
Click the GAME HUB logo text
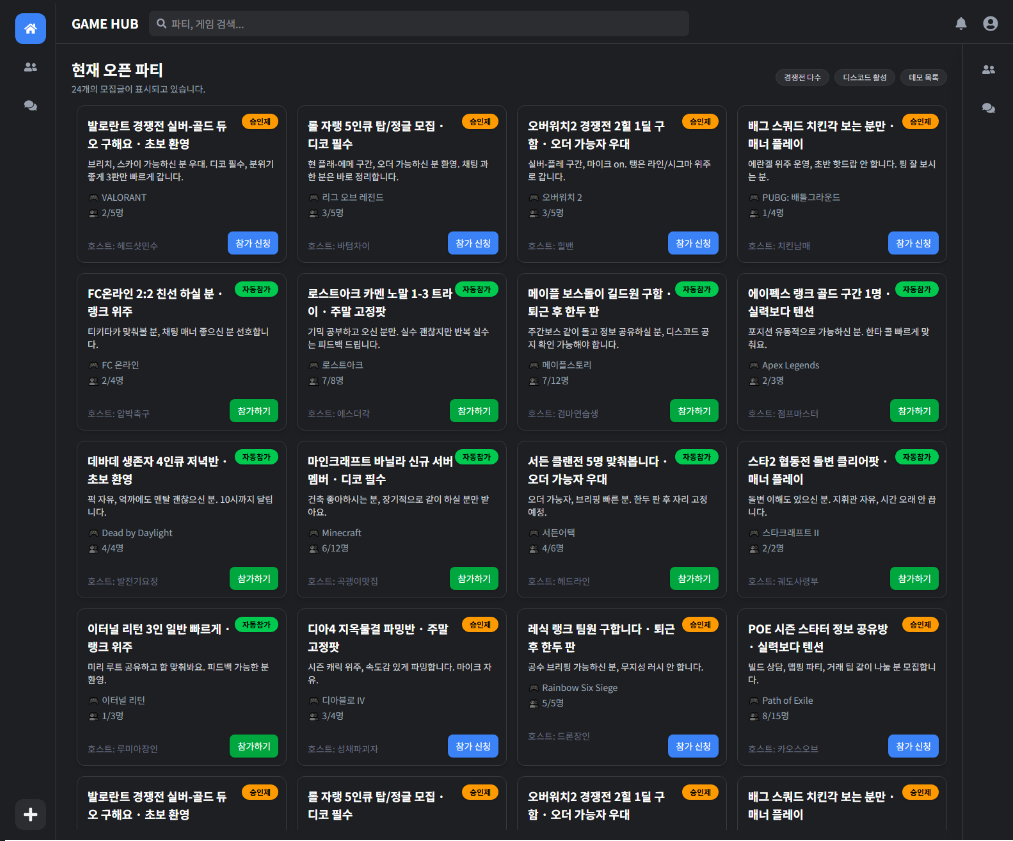[x=105, y=24]
